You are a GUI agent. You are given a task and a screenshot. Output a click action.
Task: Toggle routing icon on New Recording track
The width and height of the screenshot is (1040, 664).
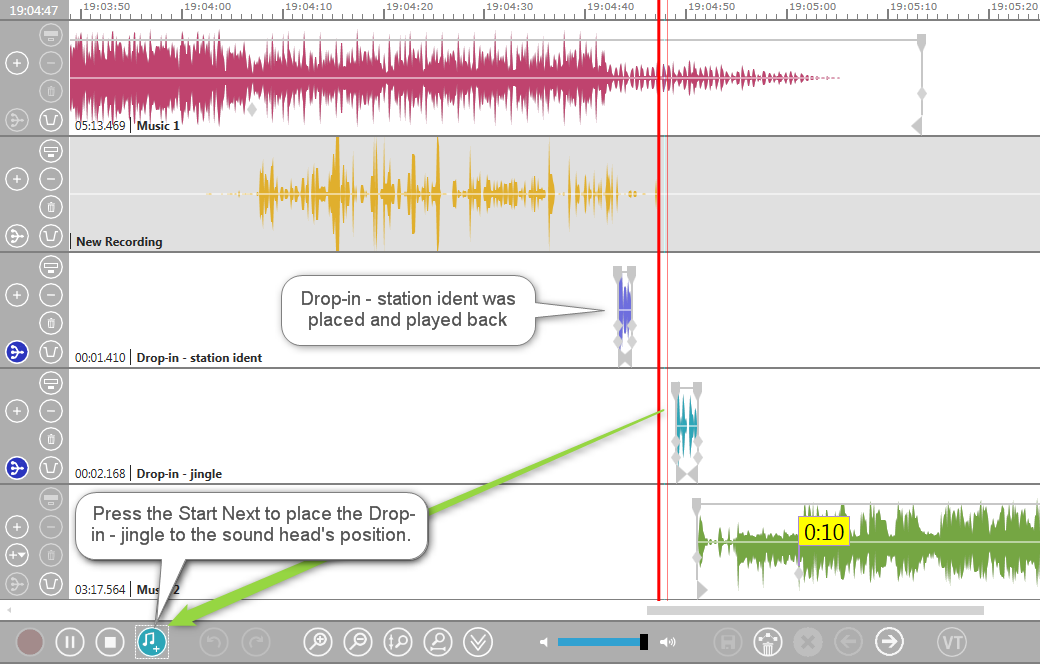16,236
